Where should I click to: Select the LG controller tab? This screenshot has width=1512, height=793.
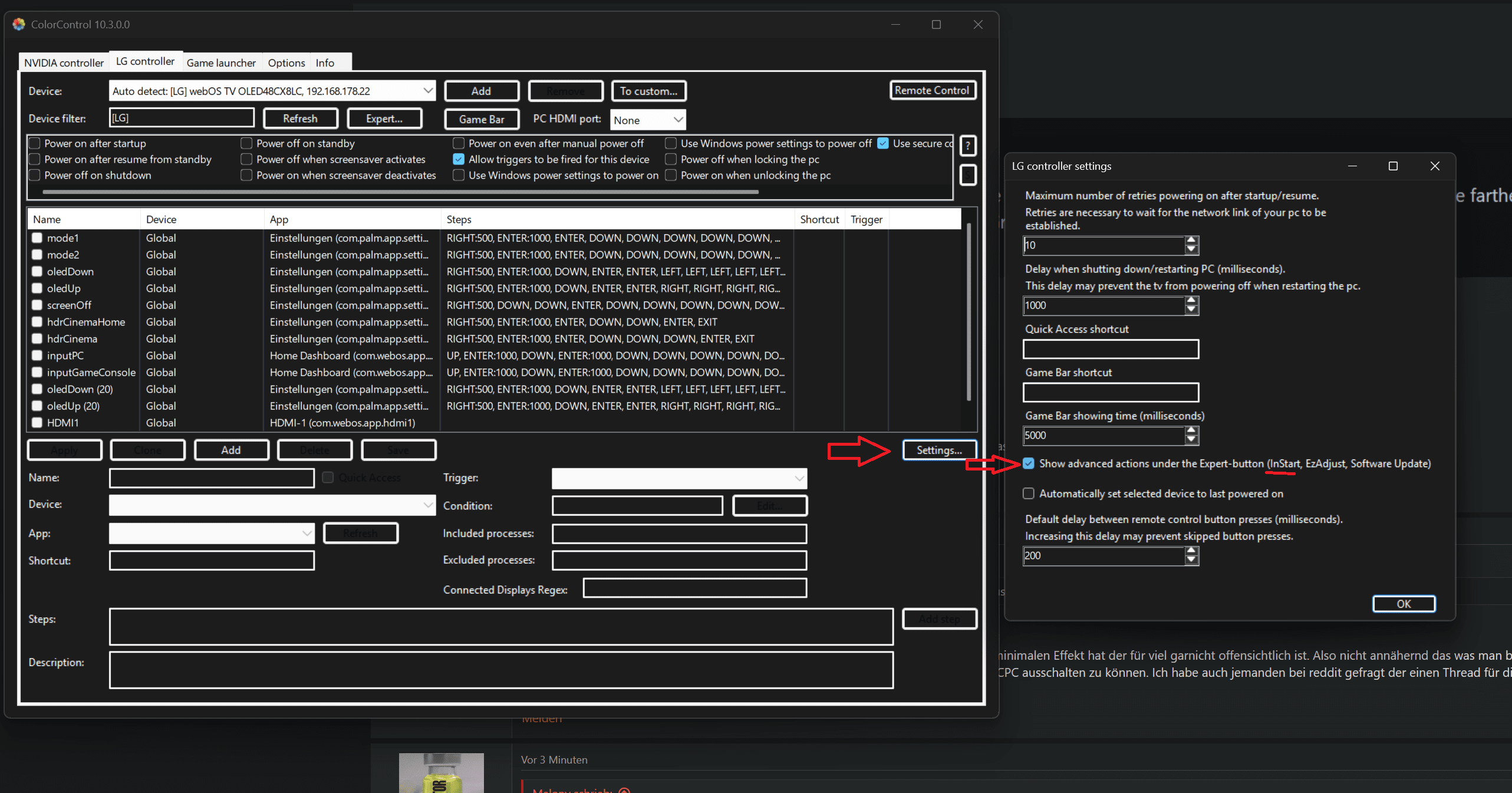pos(145,61)
